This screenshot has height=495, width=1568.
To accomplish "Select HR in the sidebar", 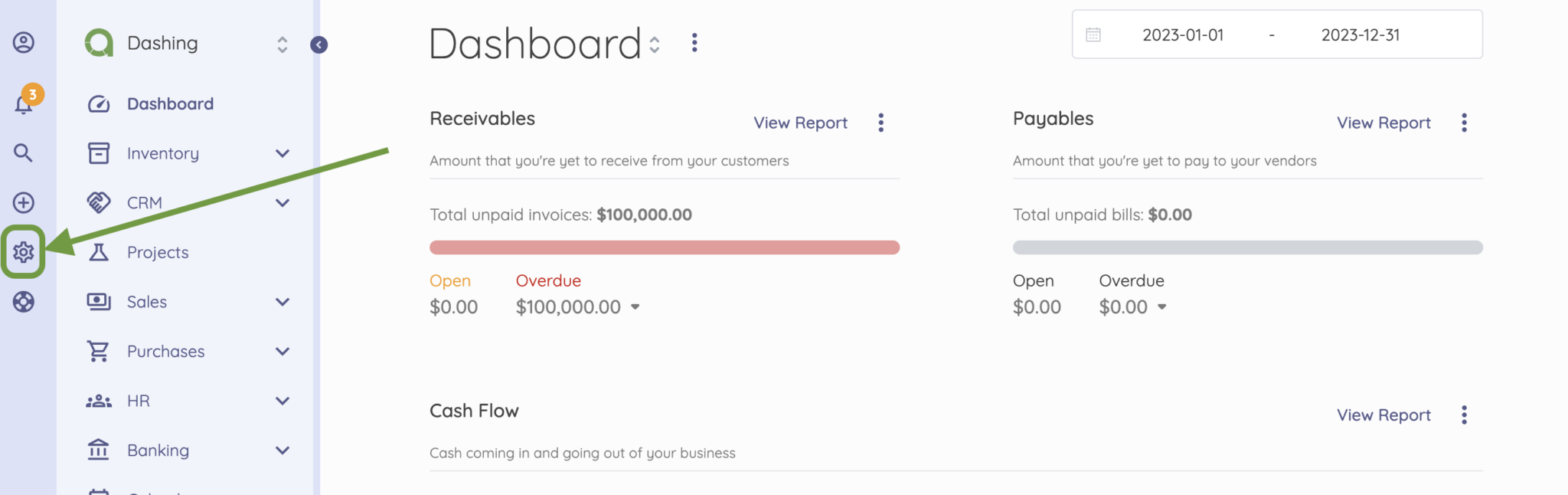I will click(x=139, y=400).
